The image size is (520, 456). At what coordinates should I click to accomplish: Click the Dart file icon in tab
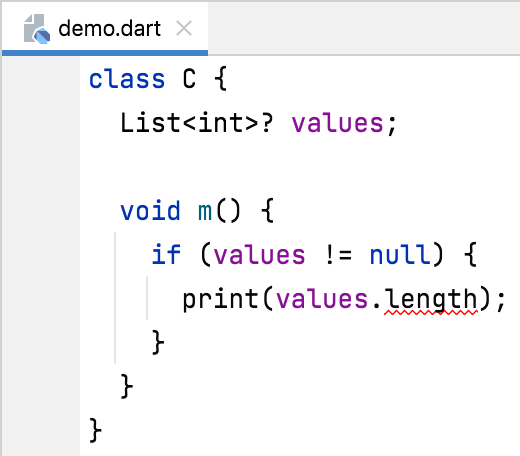[37, 29]
